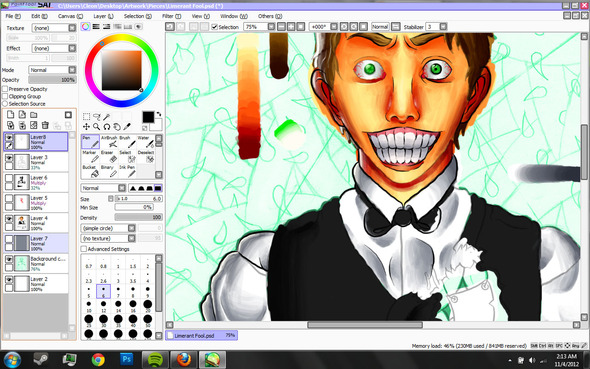Select the Water tool
590x369 pixels.
click(146, 142)
